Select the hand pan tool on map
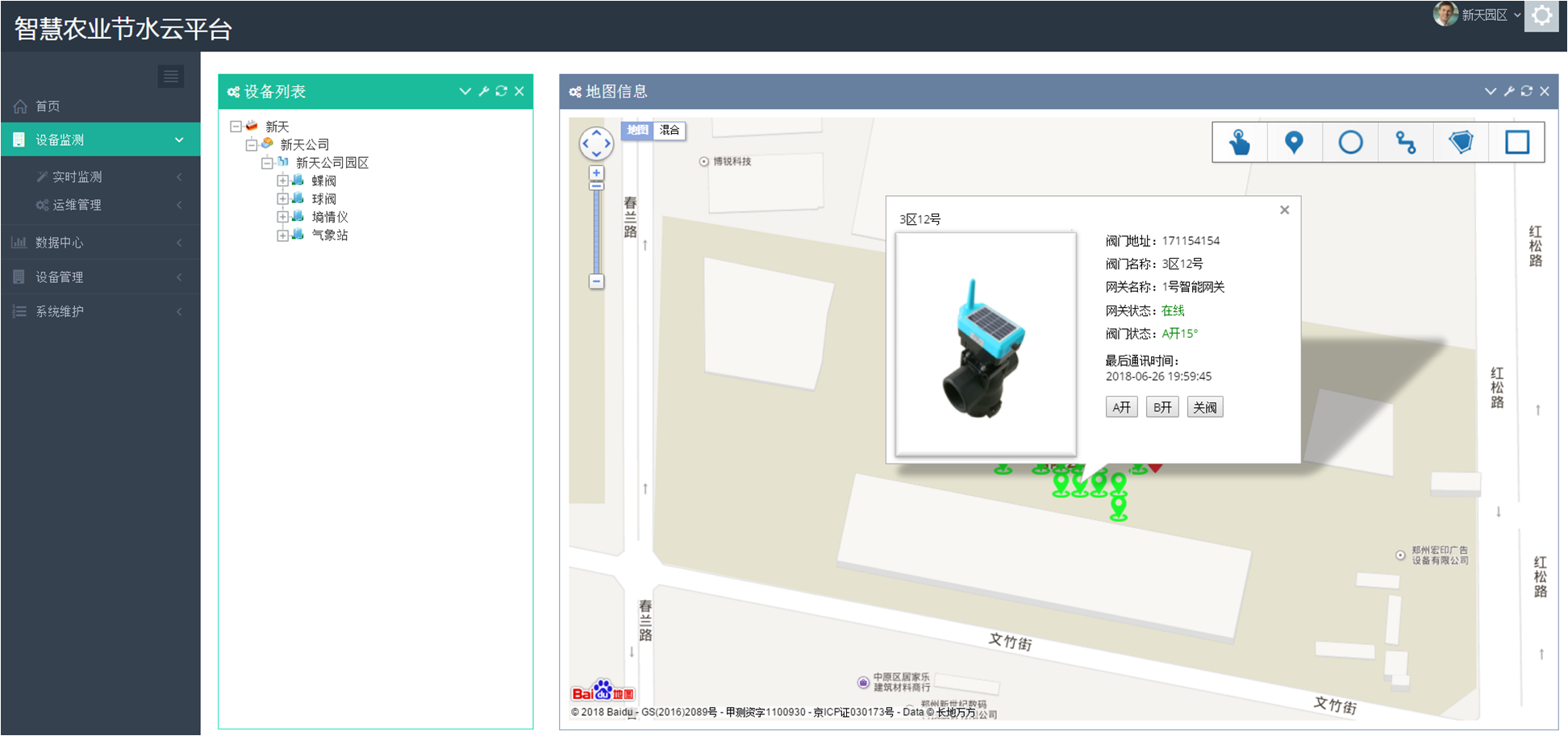The height and width of the screenshot is (736, 1568). 1240,143
